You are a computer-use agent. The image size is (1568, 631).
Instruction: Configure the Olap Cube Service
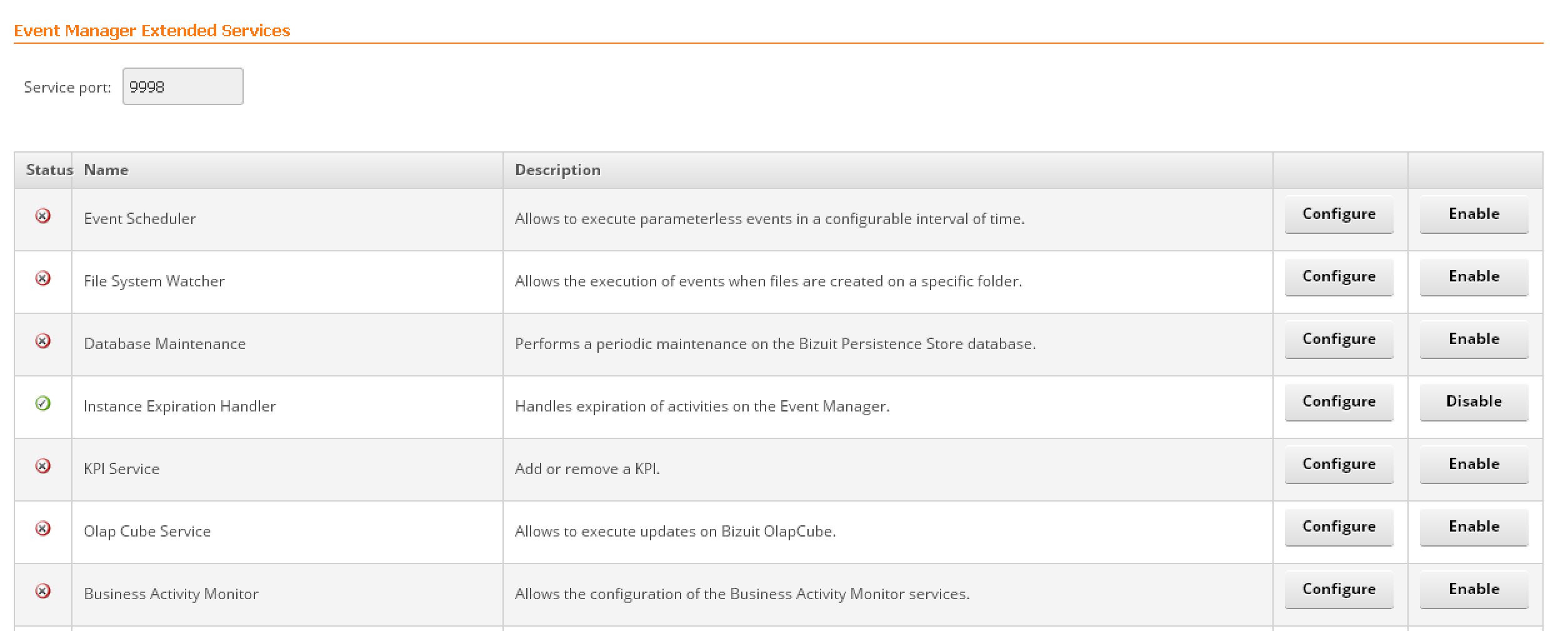1339,527
